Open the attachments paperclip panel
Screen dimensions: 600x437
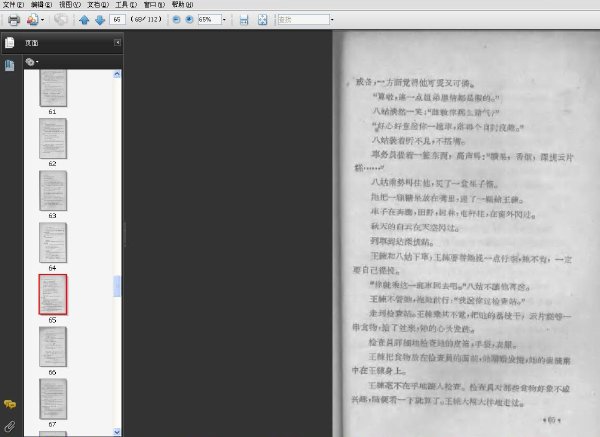10,426
